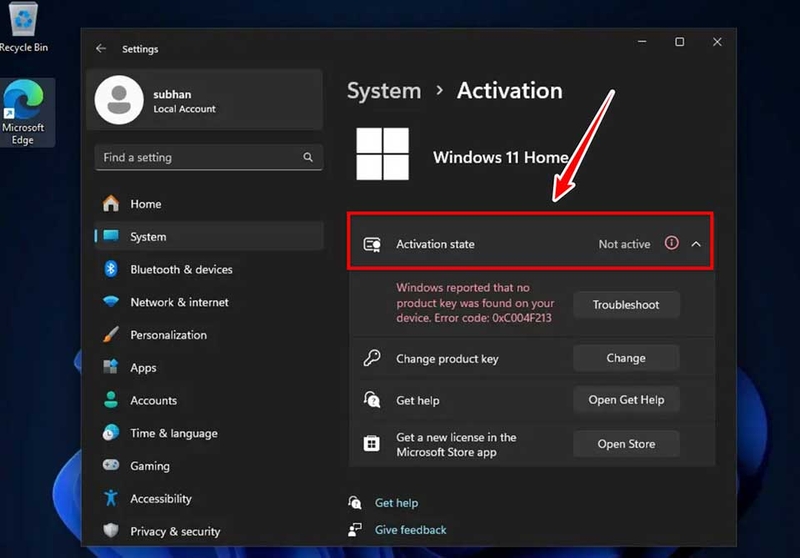This screenshot has width=800, height=558.
Task: Go back using Settings back arrow
Action: pos(101,48)
